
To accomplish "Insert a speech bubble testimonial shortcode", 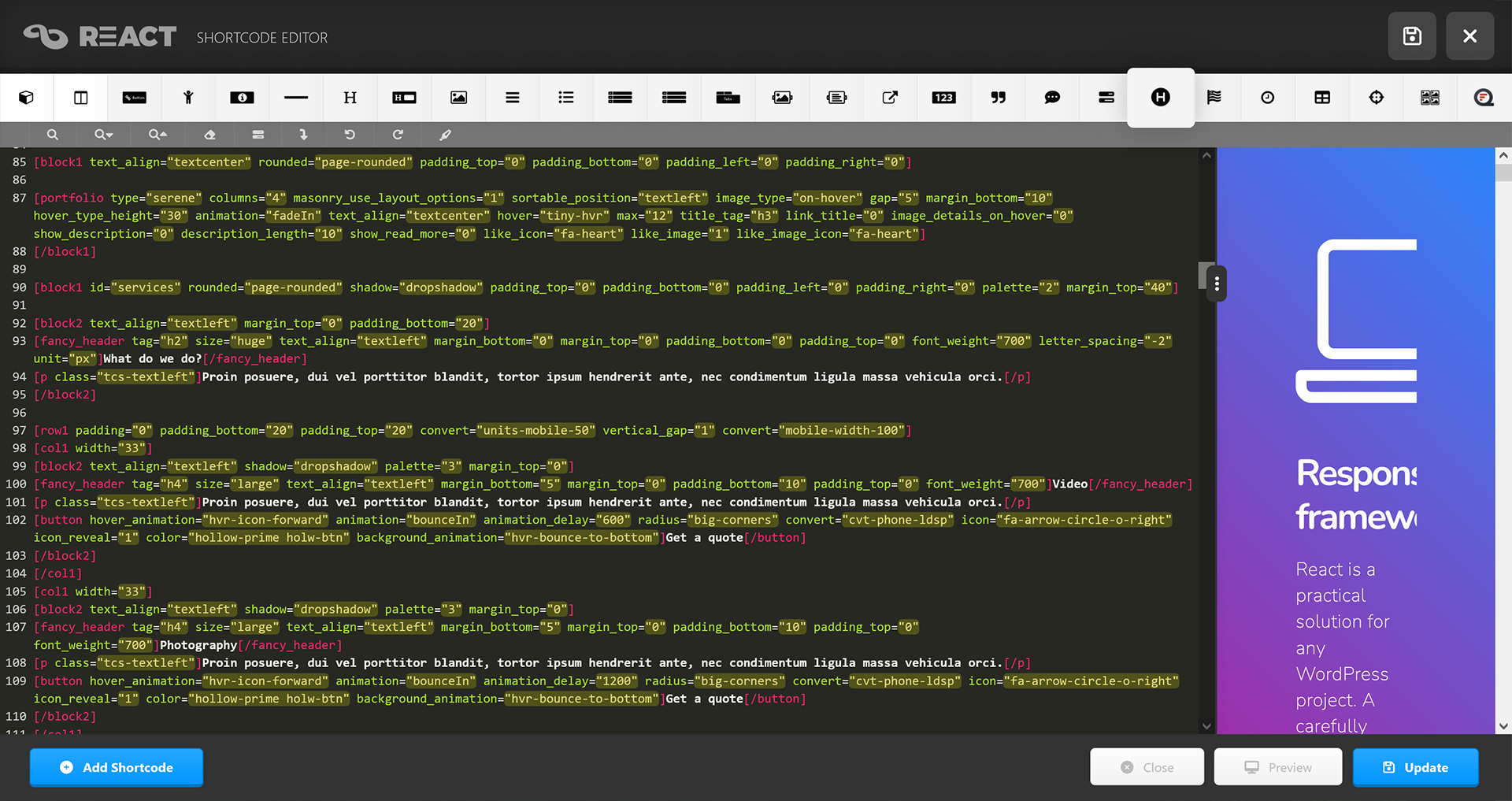I will (1052, 98).
